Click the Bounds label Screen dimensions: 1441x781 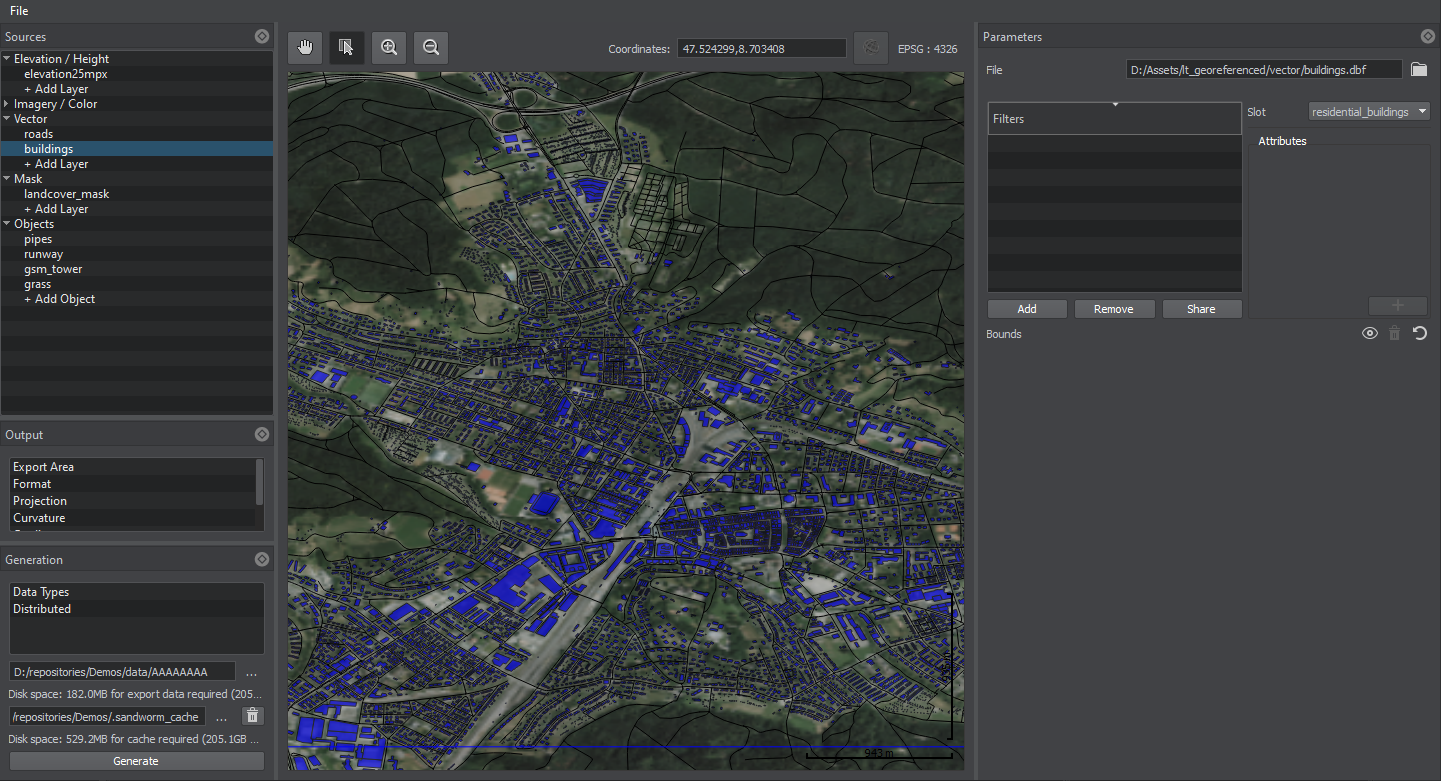(1004, 334)
